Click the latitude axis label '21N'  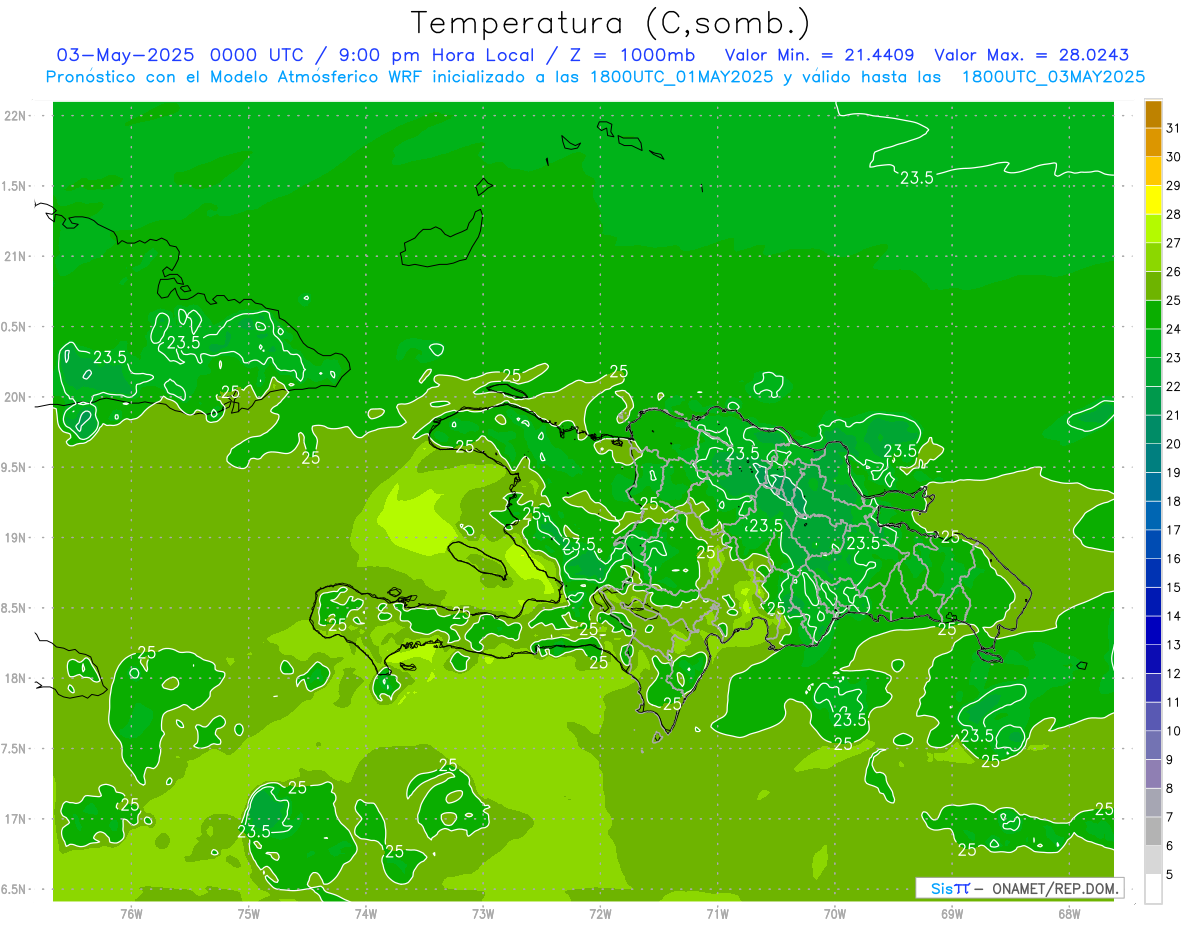[15, 257]
